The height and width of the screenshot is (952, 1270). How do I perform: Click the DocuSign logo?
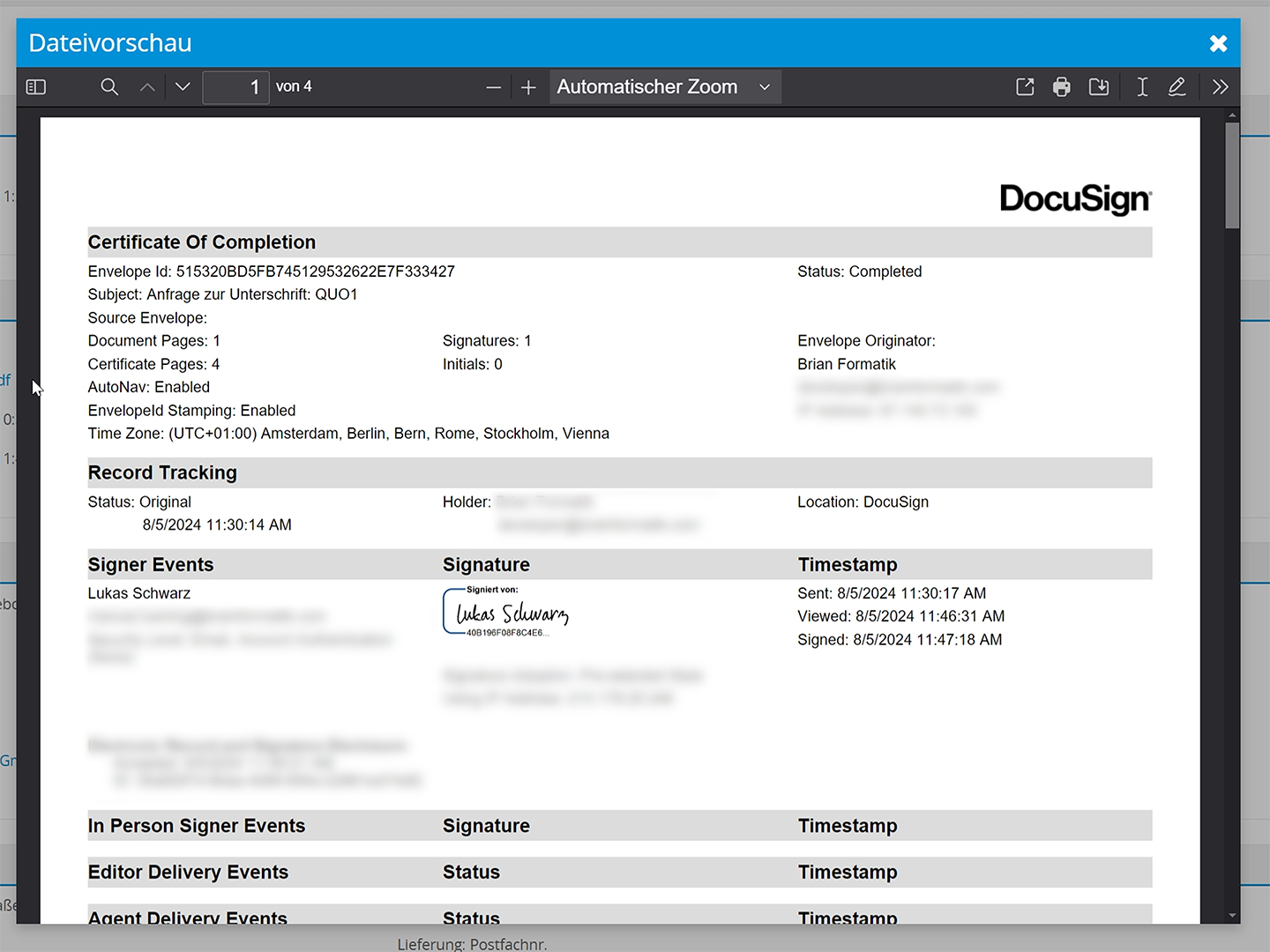(x=1075, y=199)
